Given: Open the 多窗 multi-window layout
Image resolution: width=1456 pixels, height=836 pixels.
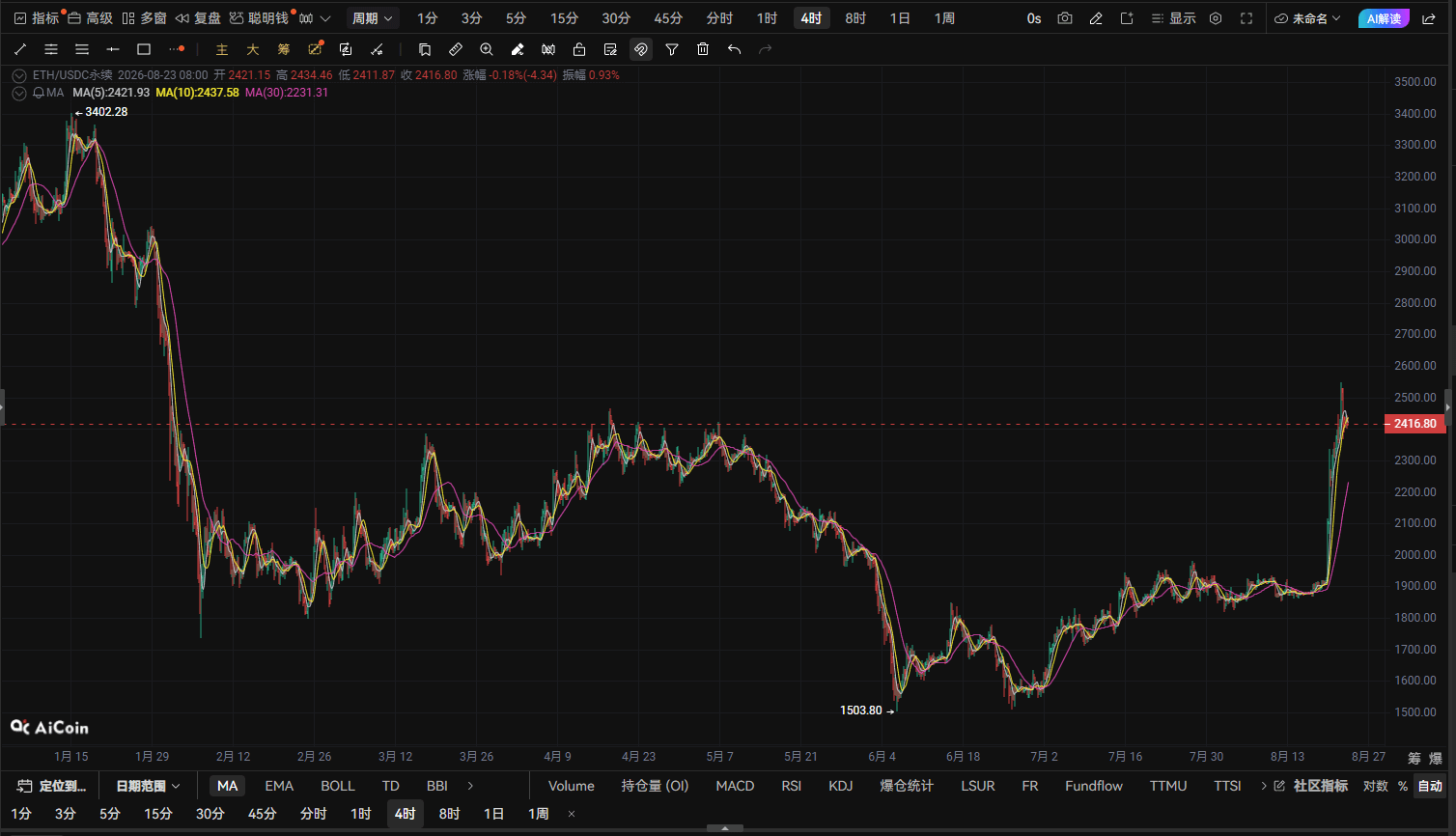Looking at the screenshot, I should pos(144,18).
